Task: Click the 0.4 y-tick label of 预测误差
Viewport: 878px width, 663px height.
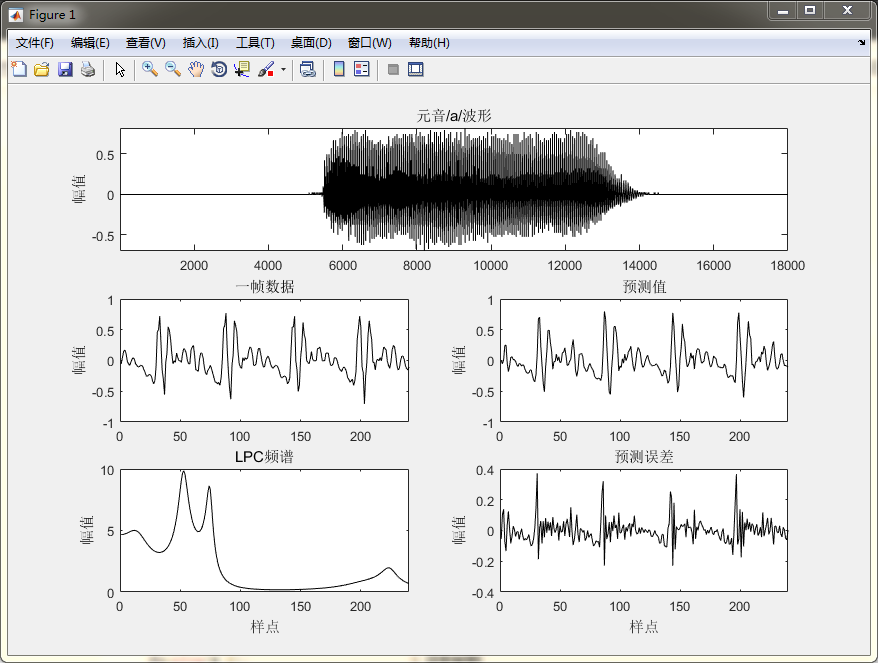Action: click(x=484, y=471)
